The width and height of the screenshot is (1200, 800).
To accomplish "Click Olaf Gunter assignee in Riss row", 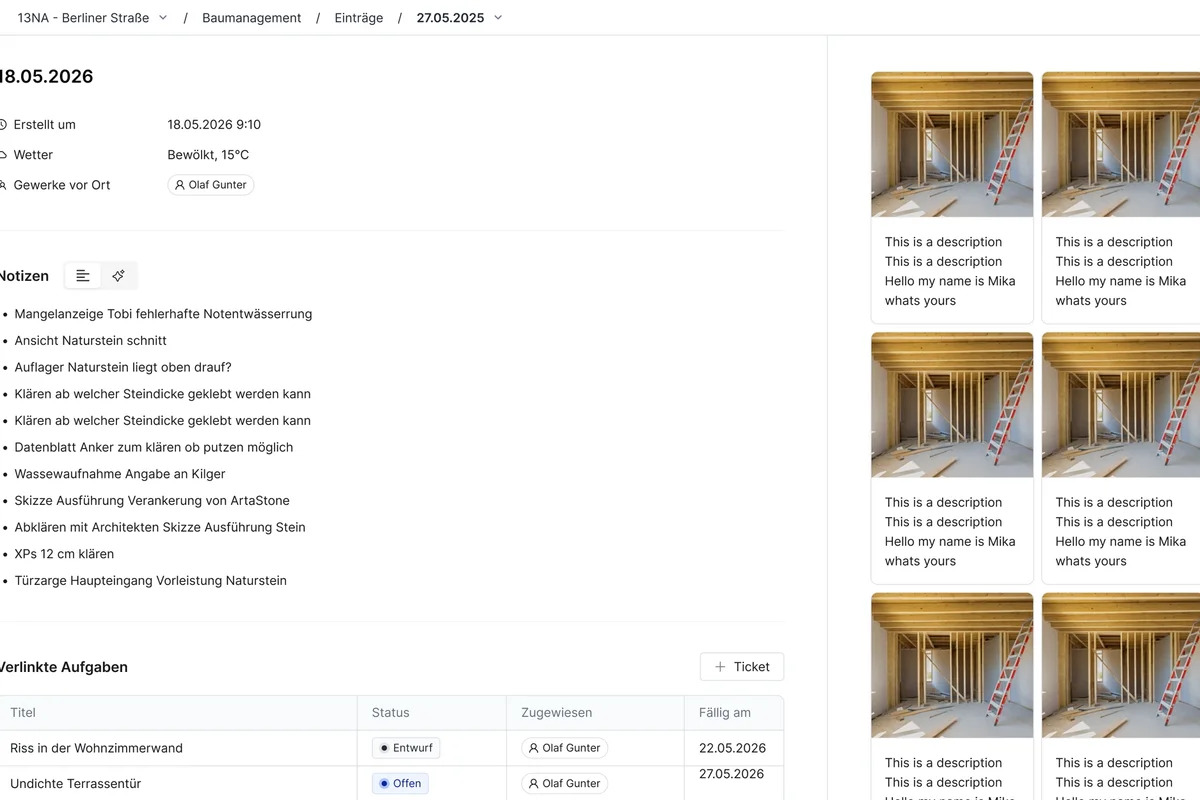I will [x=564, y=748].
